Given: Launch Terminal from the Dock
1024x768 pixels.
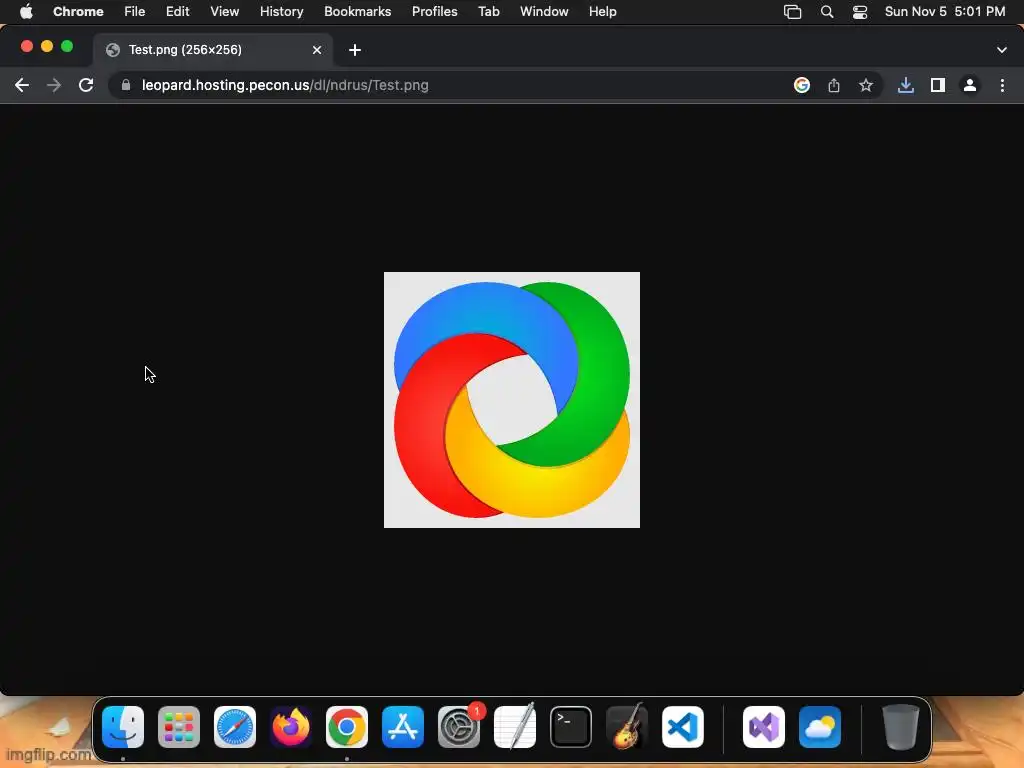Looking at the screenshot, I should click(571, 727).
